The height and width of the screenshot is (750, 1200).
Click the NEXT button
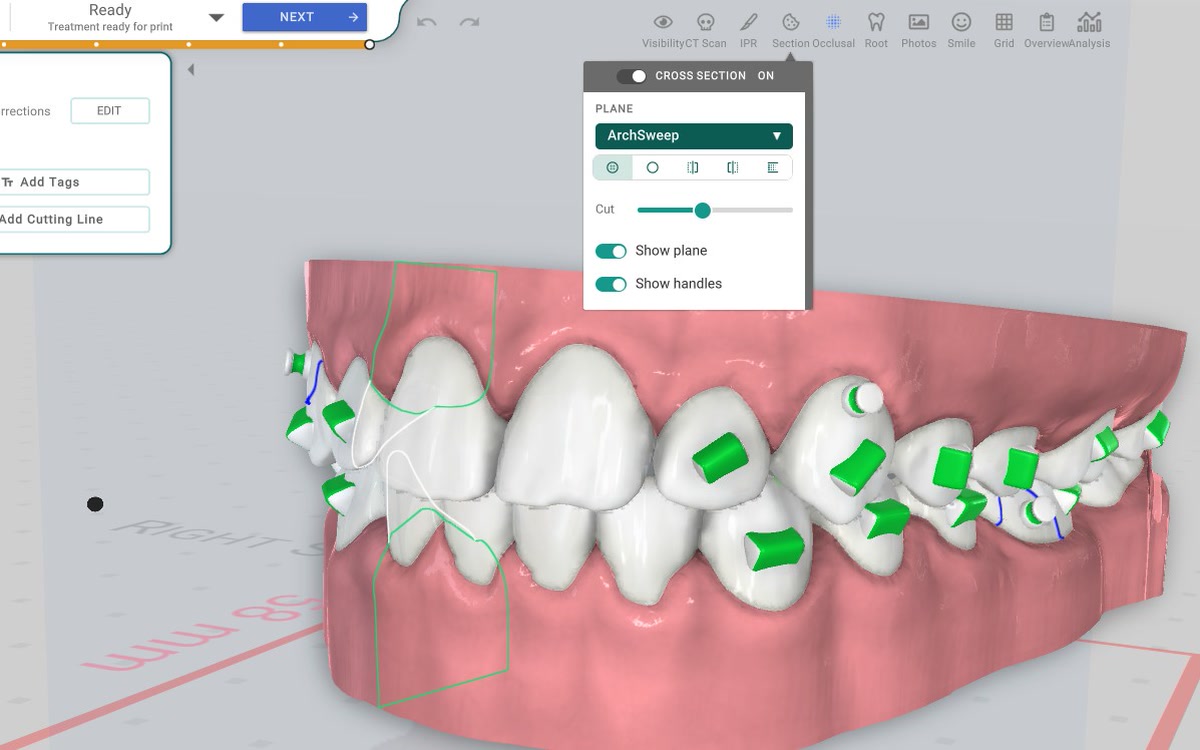click(304, 17)
